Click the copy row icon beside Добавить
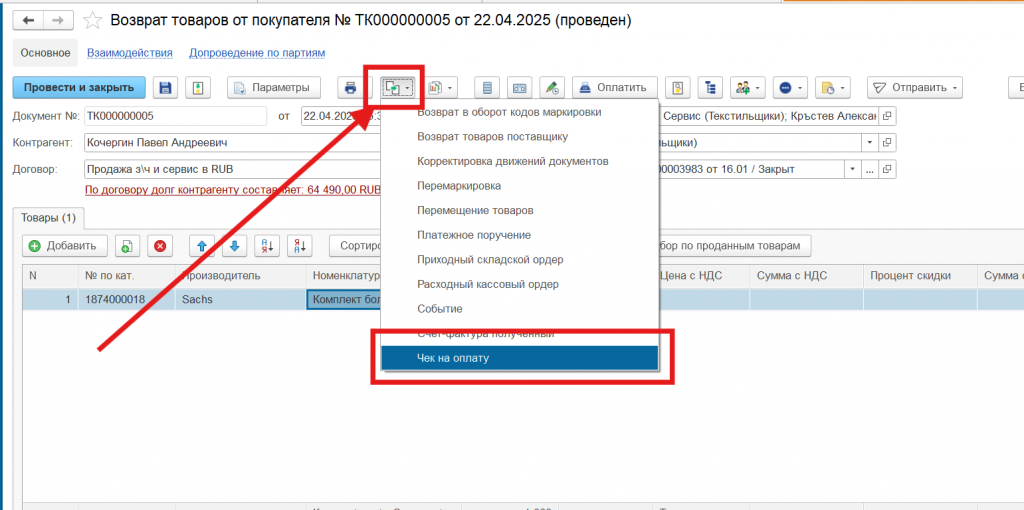The image size is (1024, 510). (x=127, y=245)
